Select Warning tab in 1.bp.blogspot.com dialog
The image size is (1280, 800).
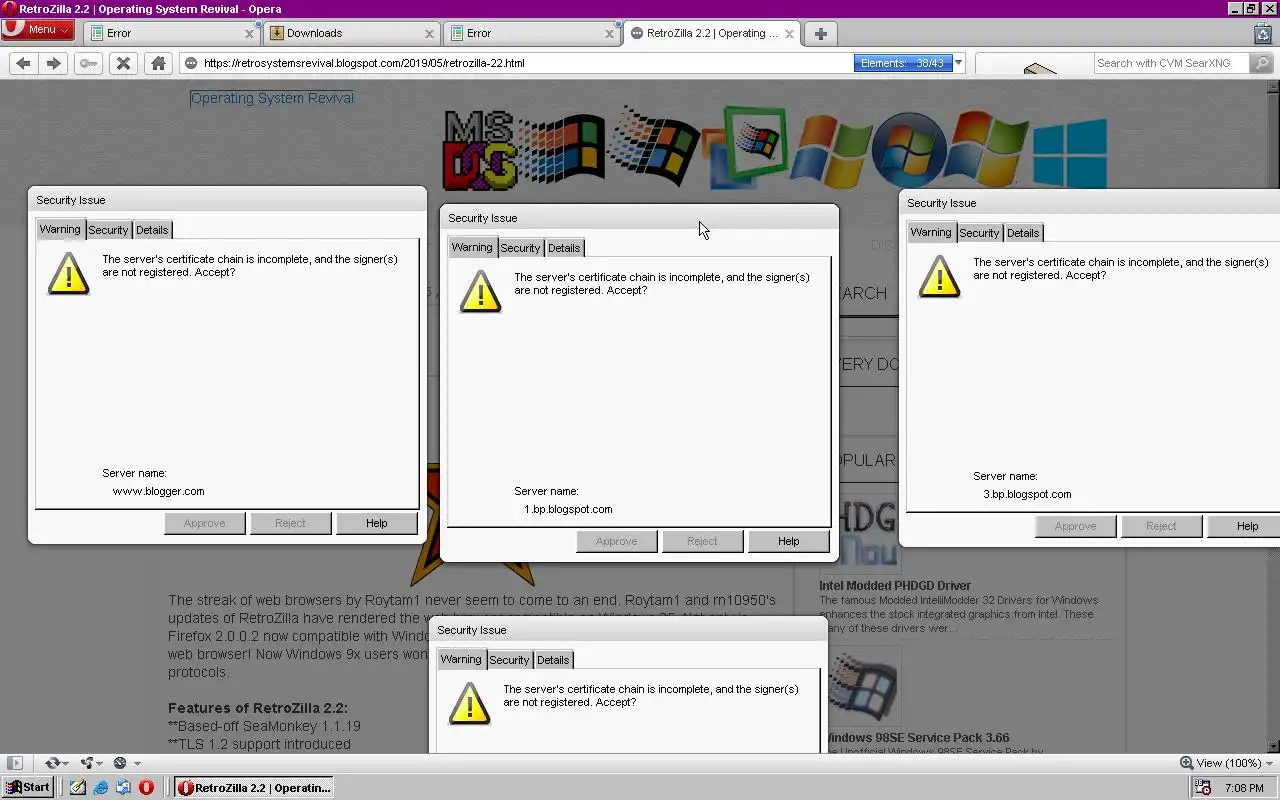point(472,247)
